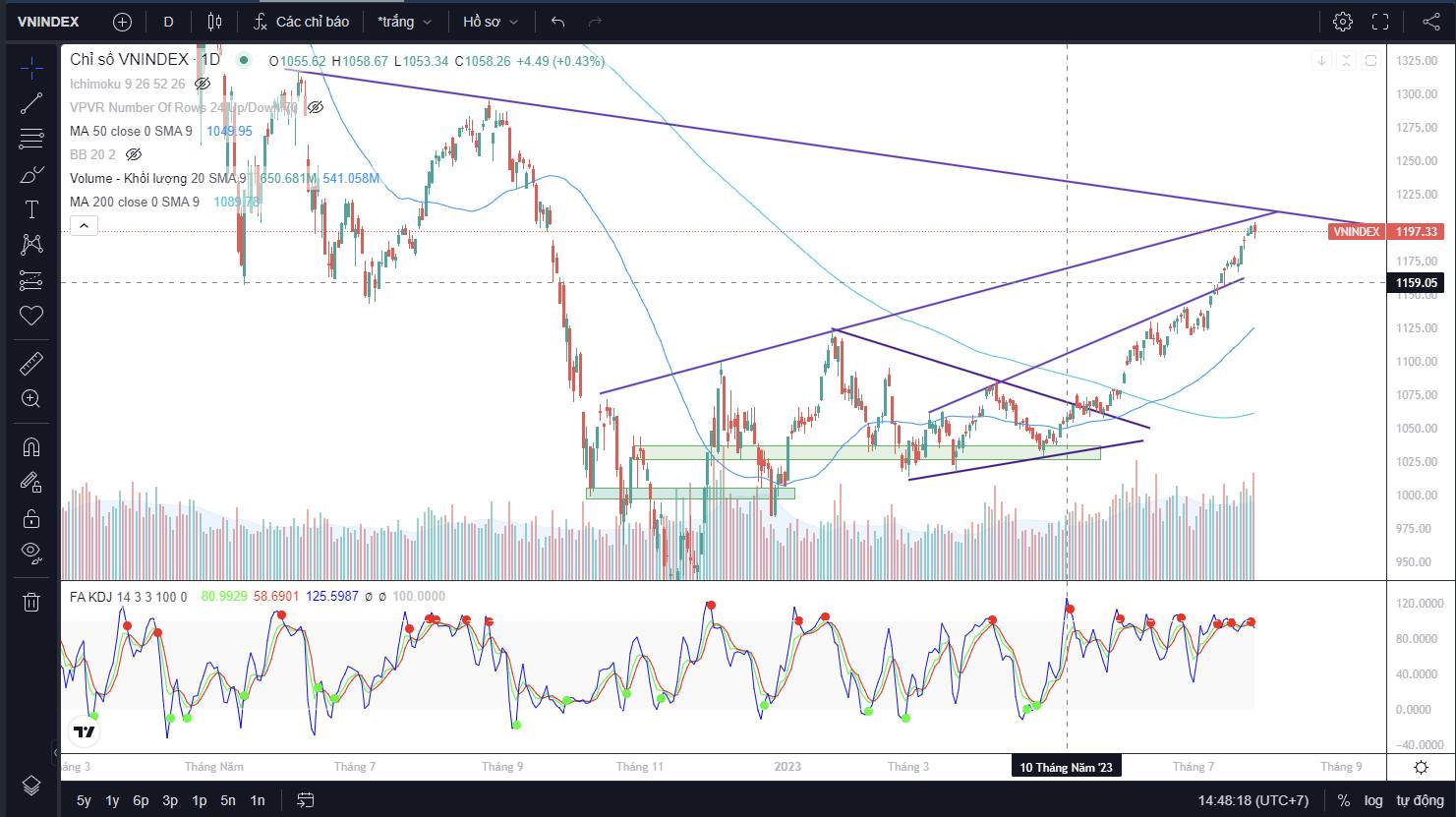Delete drawings with the trash icon
Viewport: 1456px width, 817px height.
(x=31, y=602)
